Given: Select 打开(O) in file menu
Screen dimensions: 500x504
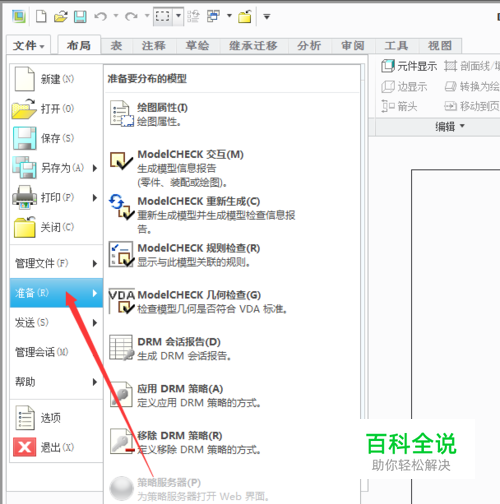Looking at the screenshot, I should [56, 109].
